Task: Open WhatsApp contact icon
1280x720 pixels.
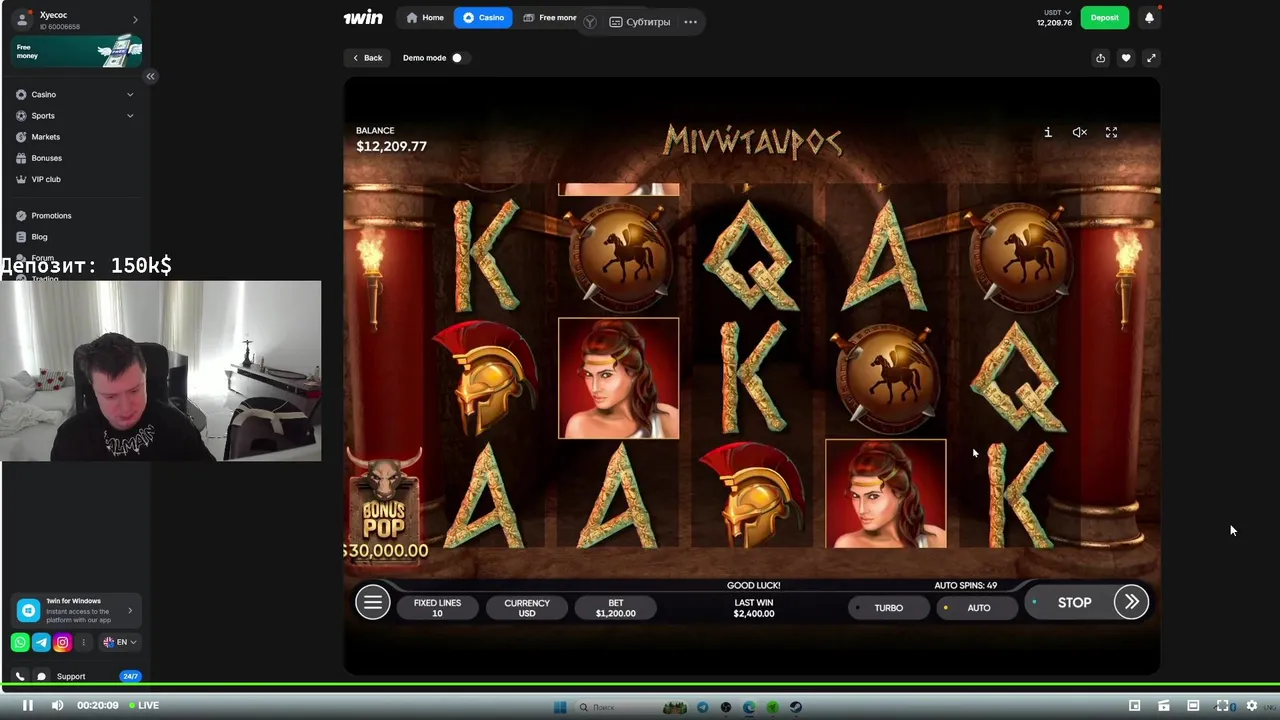Action: [x=20, y=642]
